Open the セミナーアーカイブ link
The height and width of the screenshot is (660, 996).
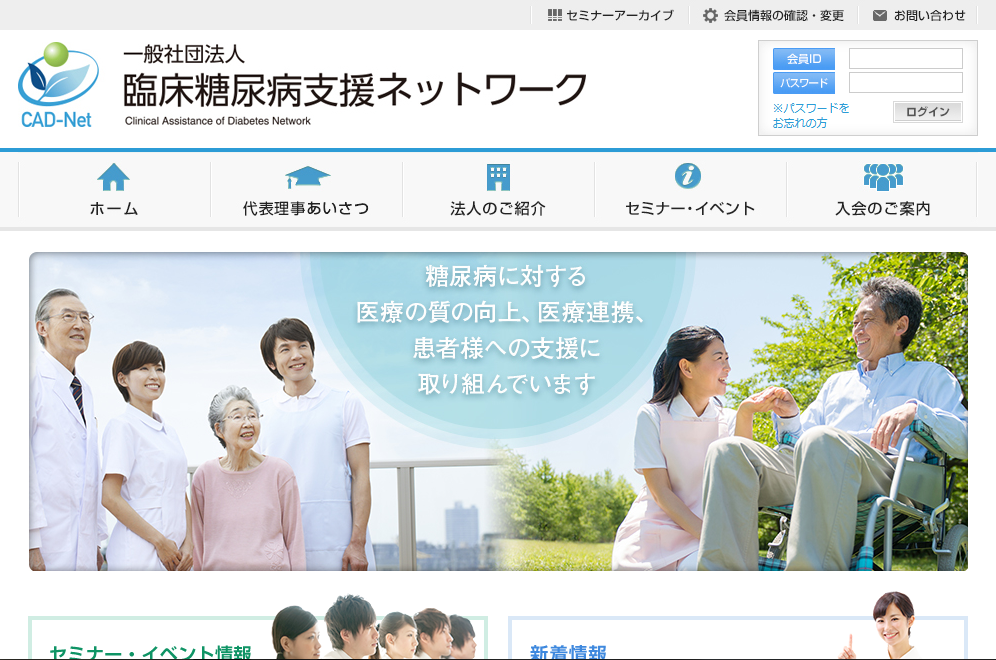point(620,15)
